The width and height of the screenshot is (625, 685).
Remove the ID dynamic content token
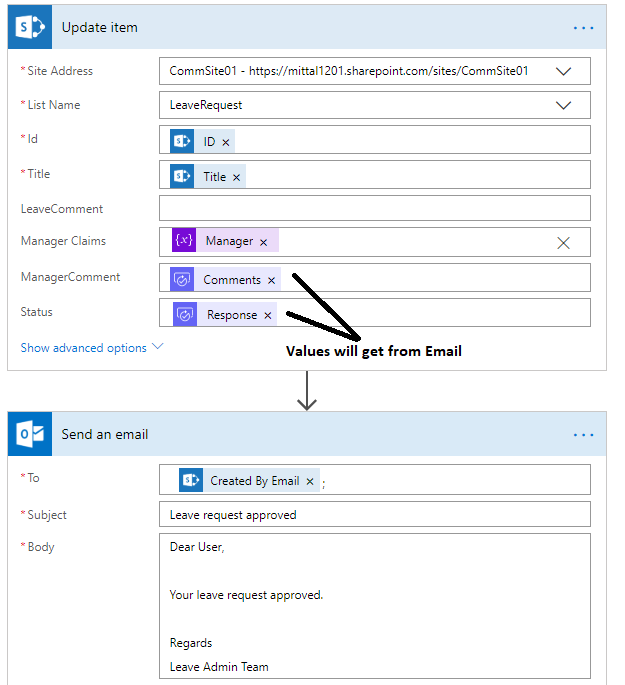[226, 142]
